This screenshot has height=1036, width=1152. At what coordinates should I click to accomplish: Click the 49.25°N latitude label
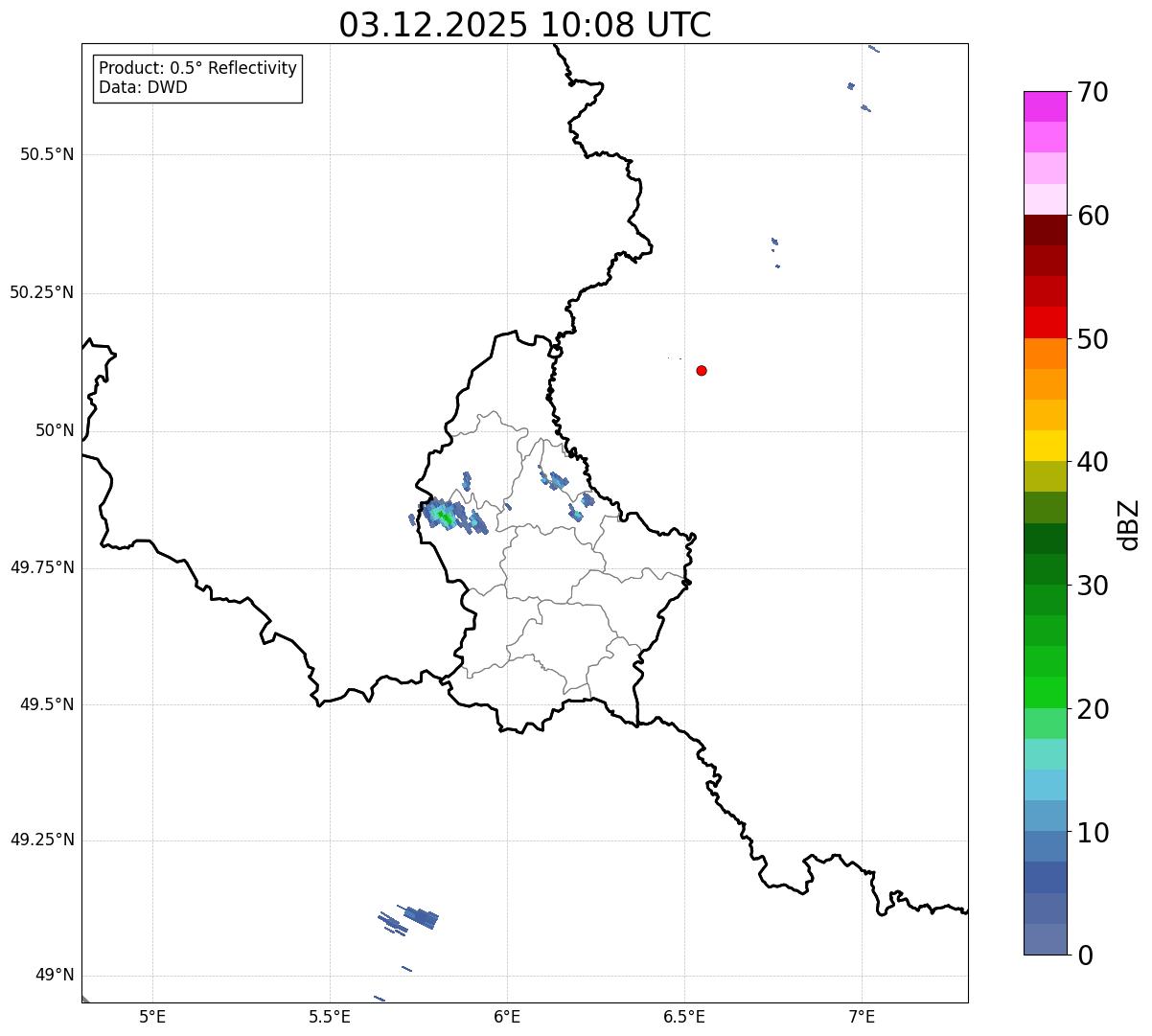(42, 840)
